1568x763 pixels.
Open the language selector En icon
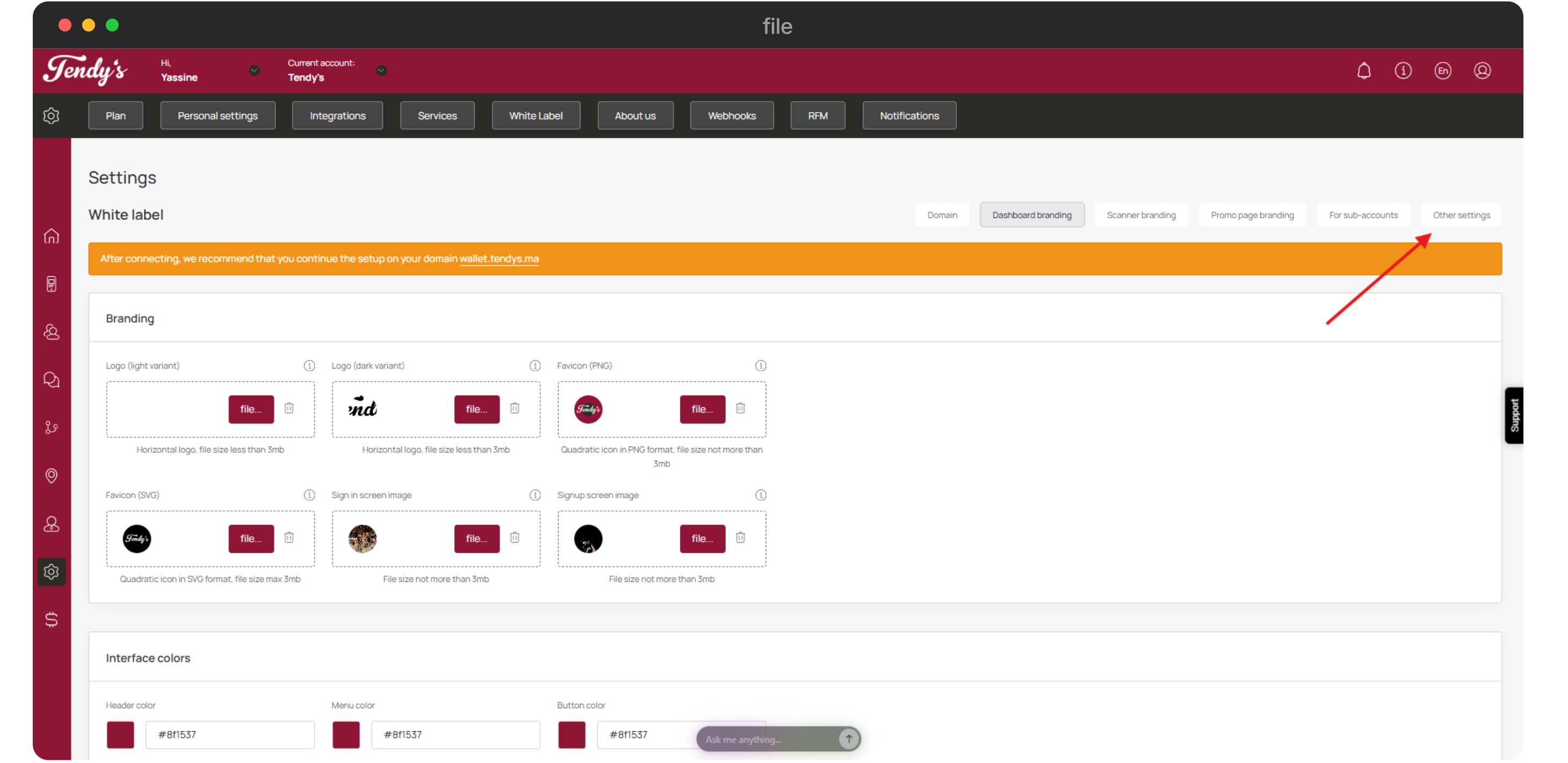(1442, 70)
